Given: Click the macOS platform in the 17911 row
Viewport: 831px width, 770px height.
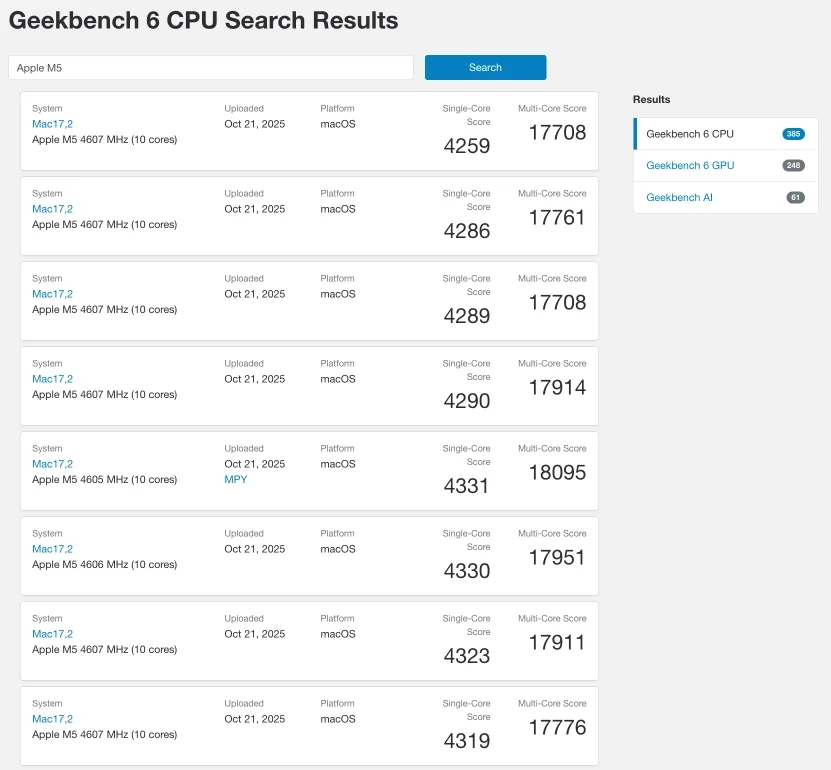Looking at the screenshot, I should coord(338,634).
